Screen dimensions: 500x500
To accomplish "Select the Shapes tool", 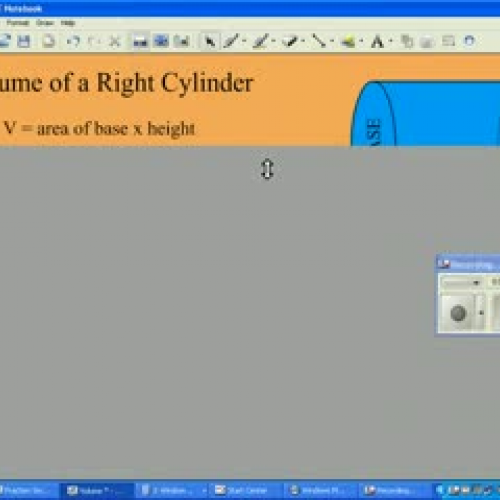I will coord(348,42).
